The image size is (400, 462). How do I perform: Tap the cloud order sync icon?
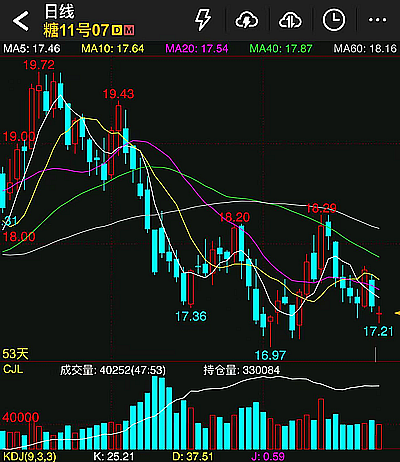point(290,20)
